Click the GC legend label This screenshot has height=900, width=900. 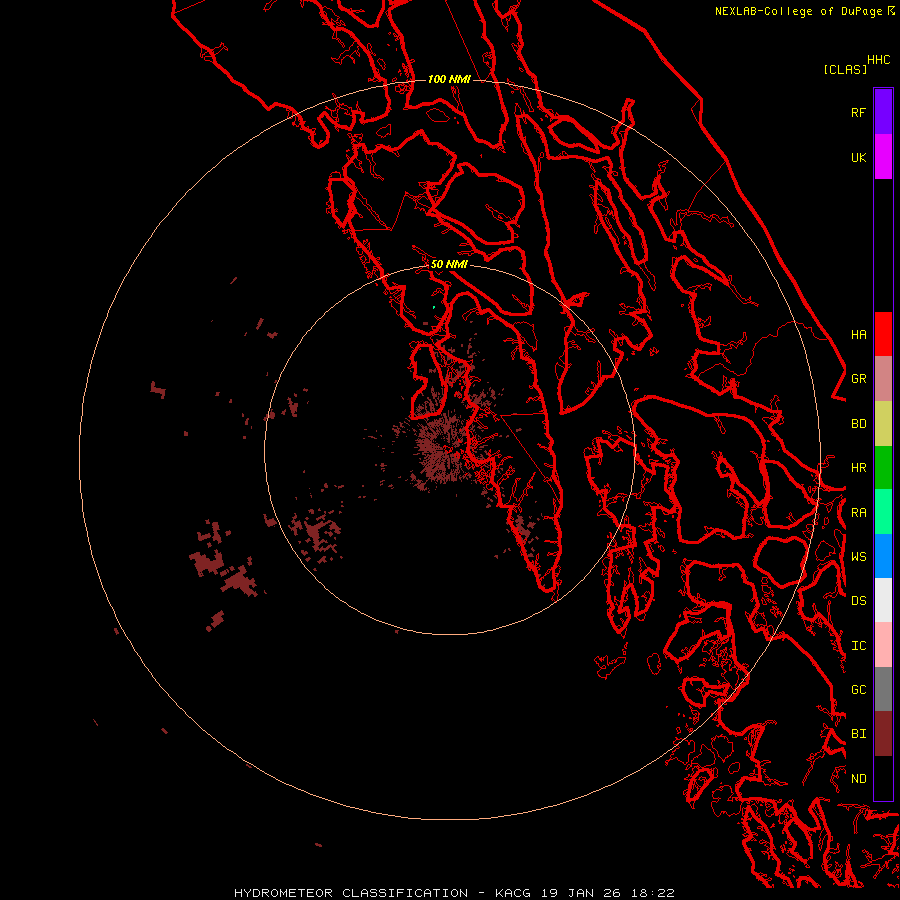pyautogui.click(x=858, y=689)
